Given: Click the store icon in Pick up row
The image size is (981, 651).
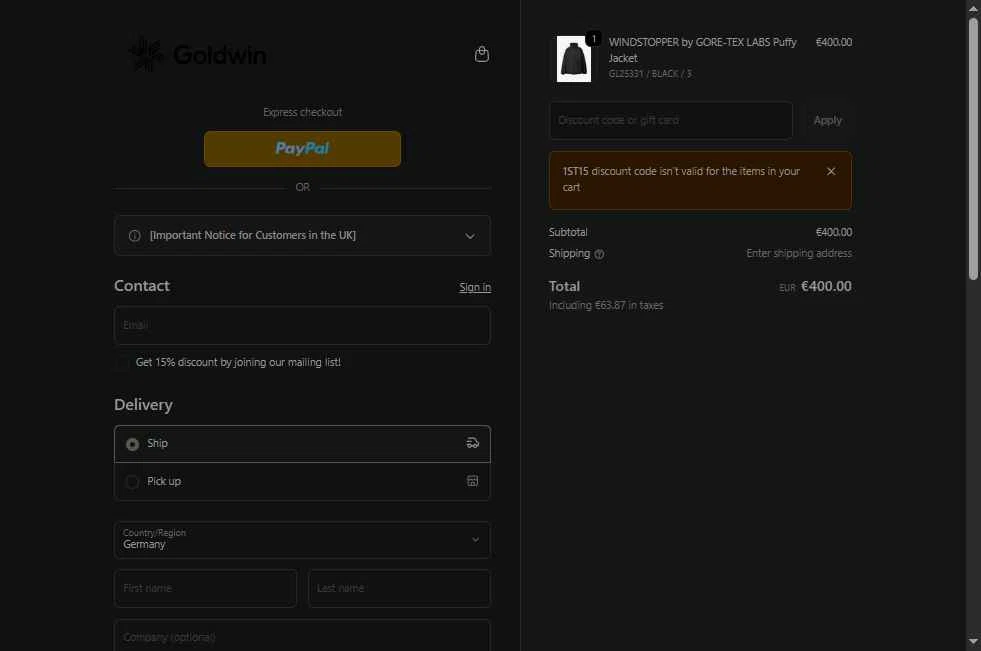Looking at the screenshot, I should [472, 480].
